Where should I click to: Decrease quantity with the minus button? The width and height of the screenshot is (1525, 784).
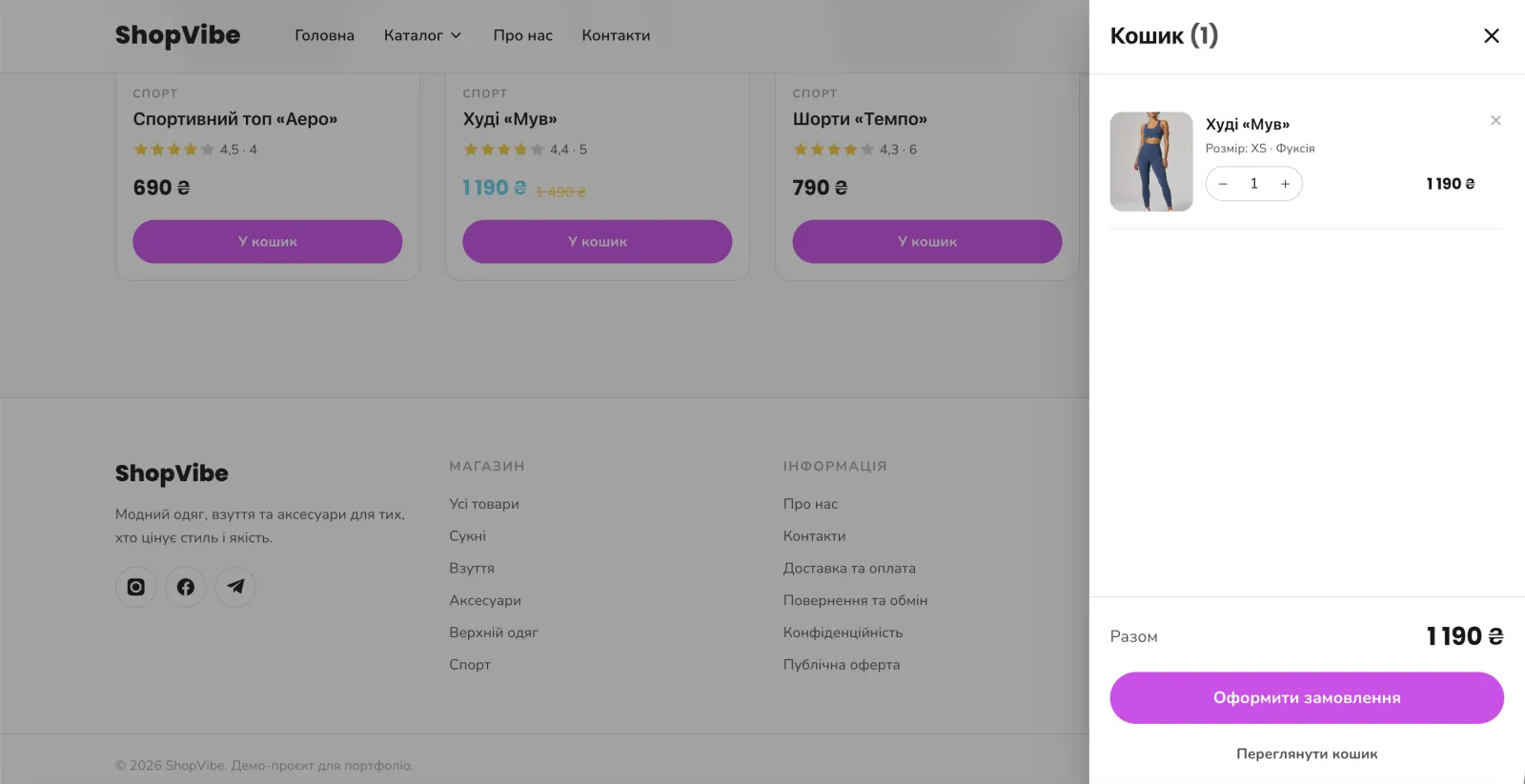pyautogui.click(x=1223, y=184)
